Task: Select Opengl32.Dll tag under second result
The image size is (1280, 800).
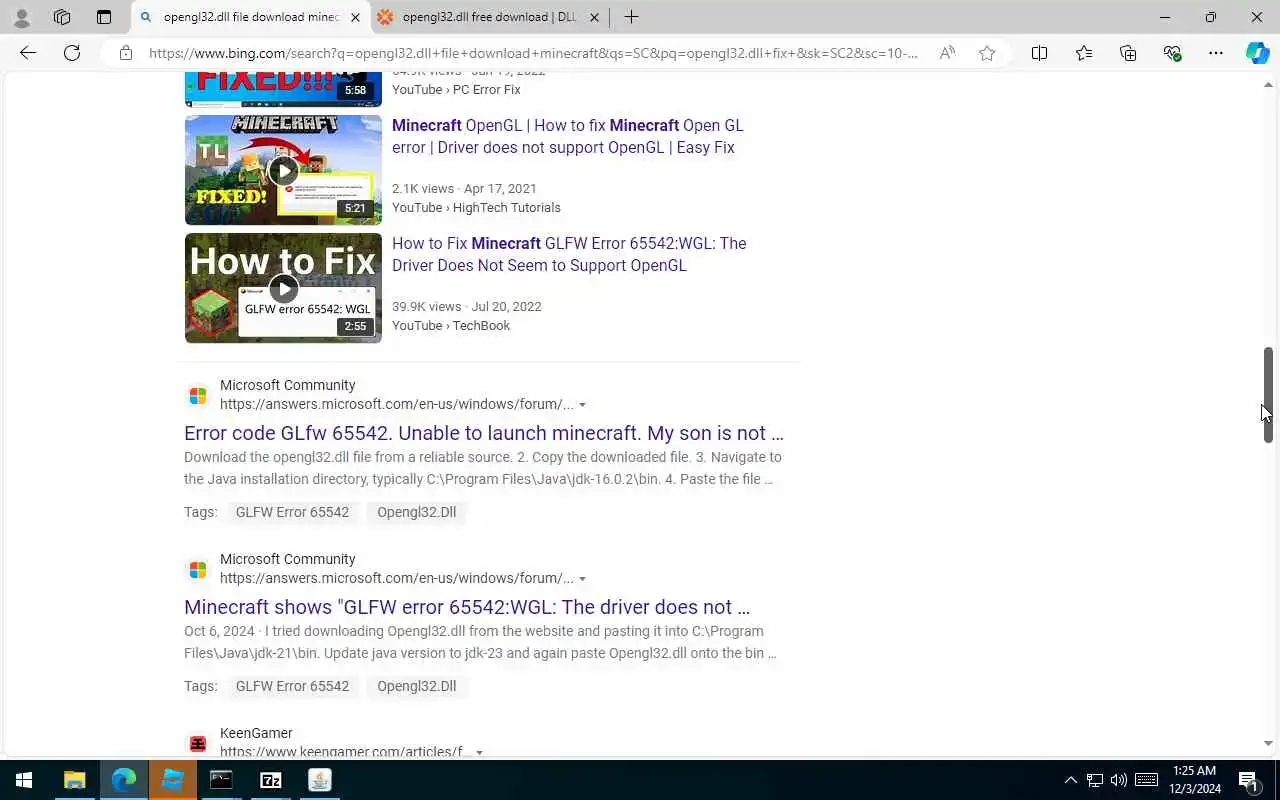Action: (x=416, y=686)
